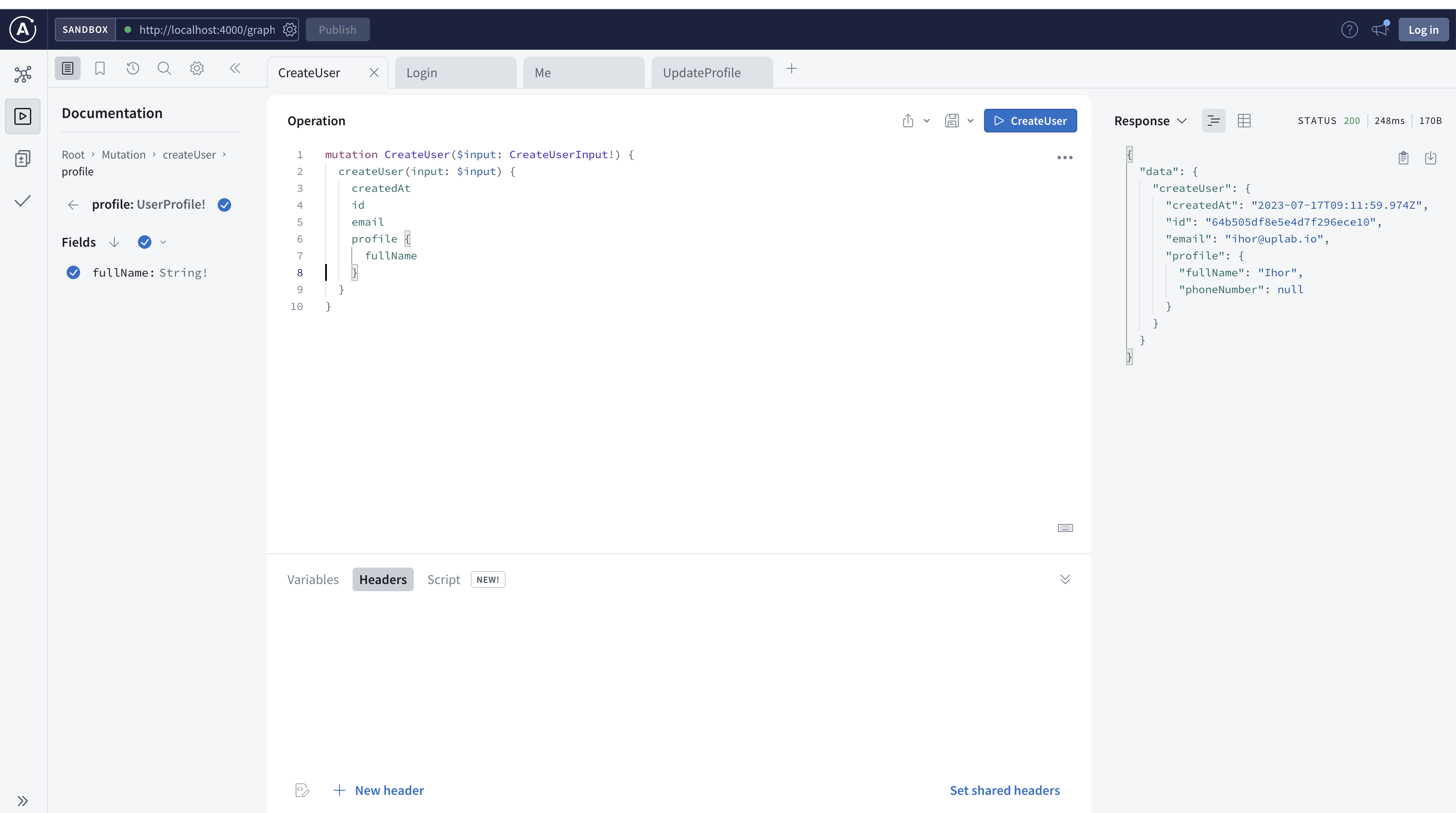Image resolution: width=1456 pixels, height=813 pixels.
Task: Sort the fields with the down arrow
Action: pyautogui.click(x=114, y=242)
